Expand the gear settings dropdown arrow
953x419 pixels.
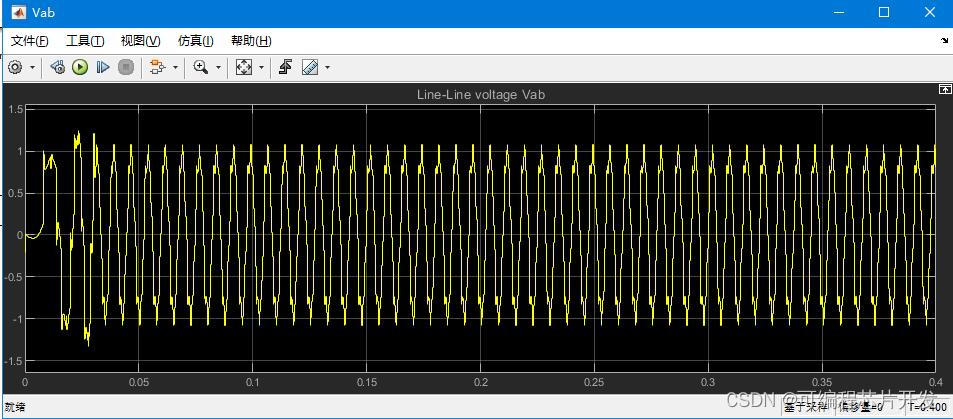click(x=32, y=68)
